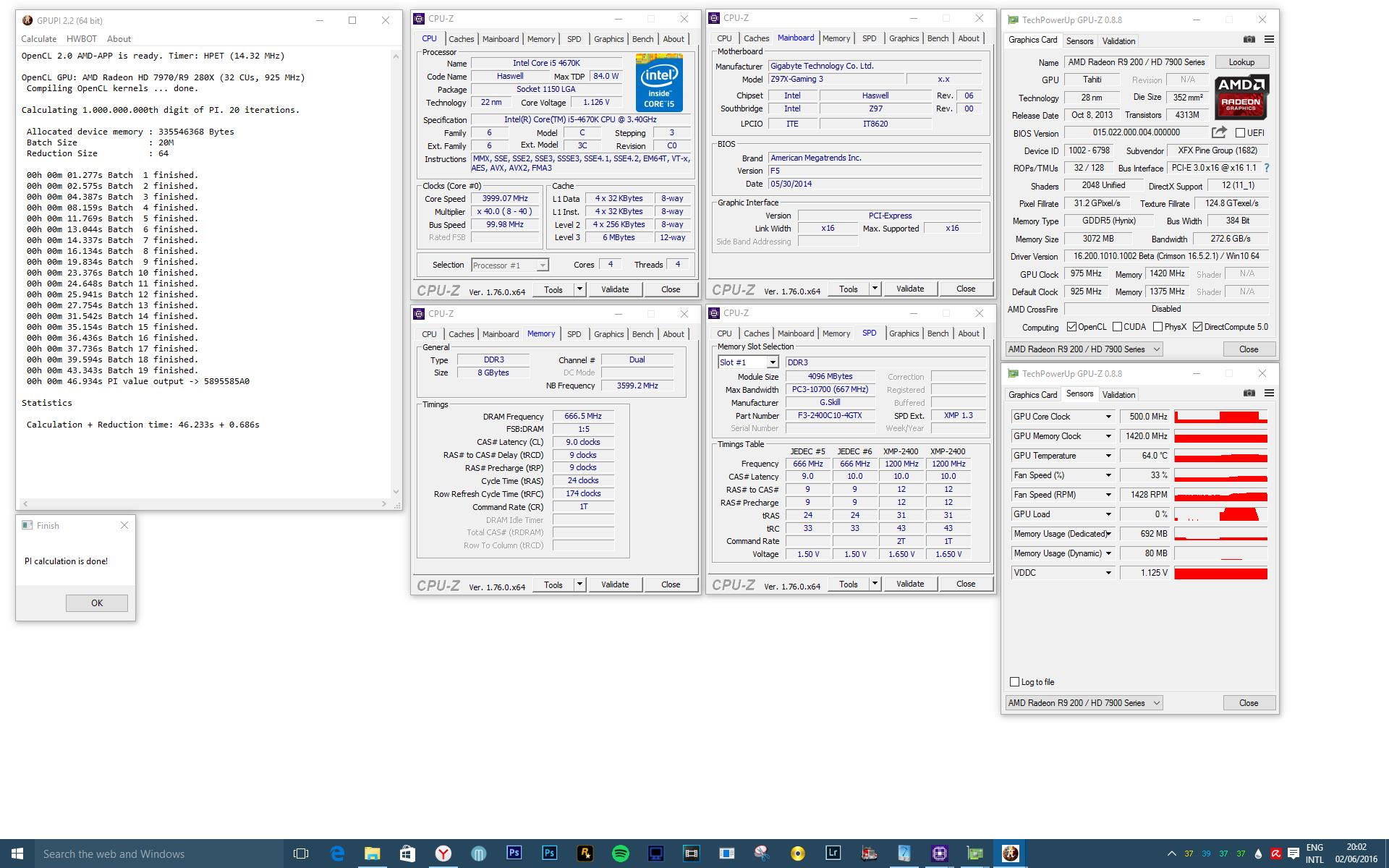Click the VDDC red sensor graph

[x=1220, y=573]
